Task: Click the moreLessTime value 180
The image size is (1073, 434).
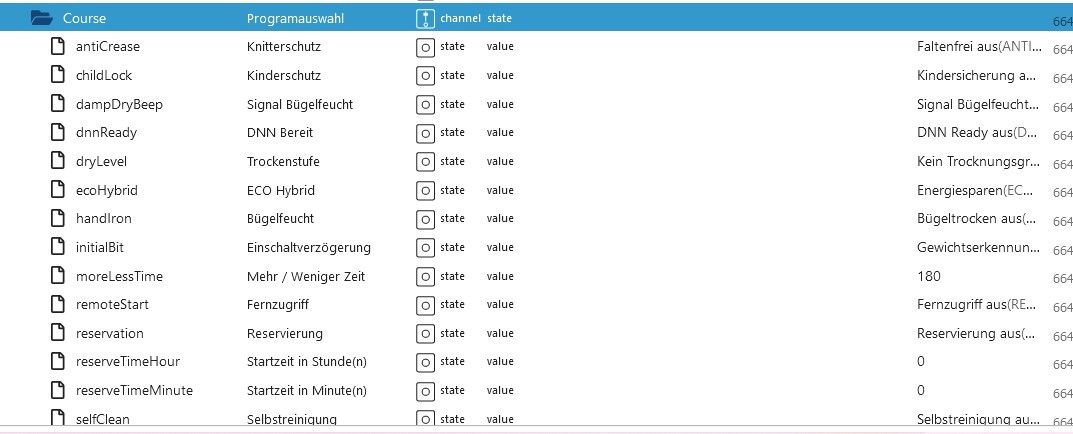Action: tap(928, 276)
